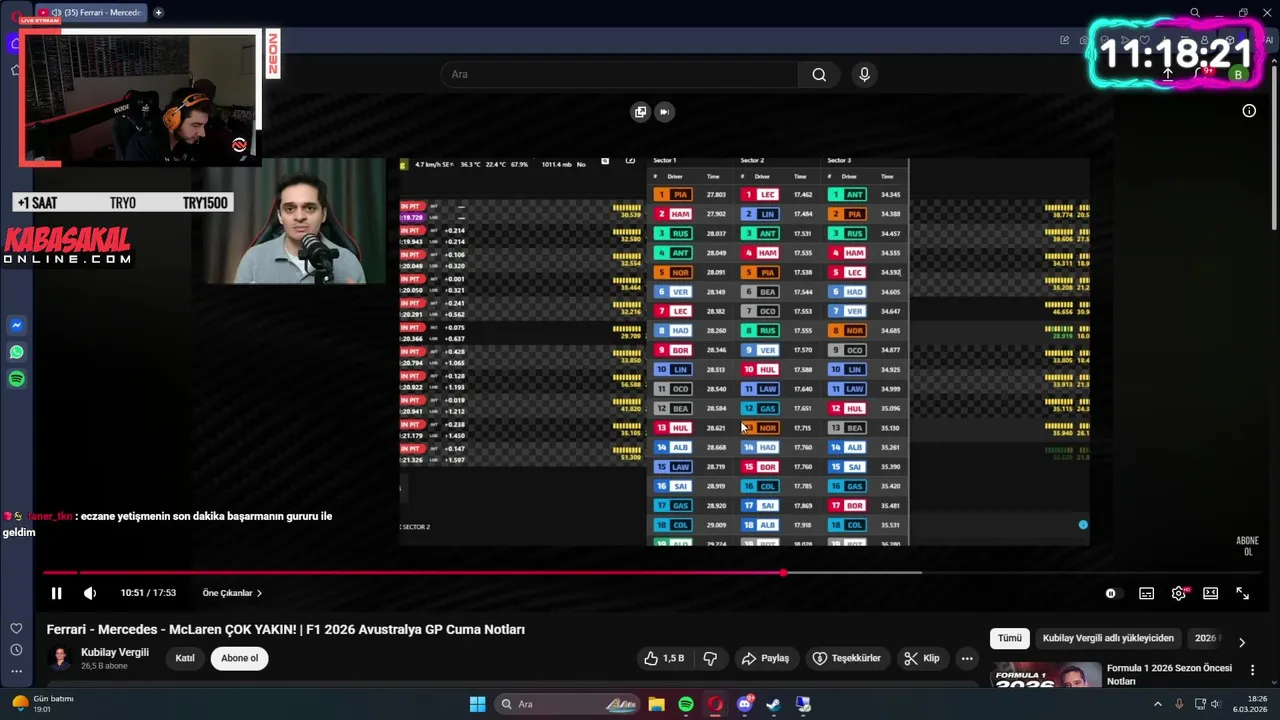Open sidebar three-dot options

pyautogui.click(x=16, y=671)
